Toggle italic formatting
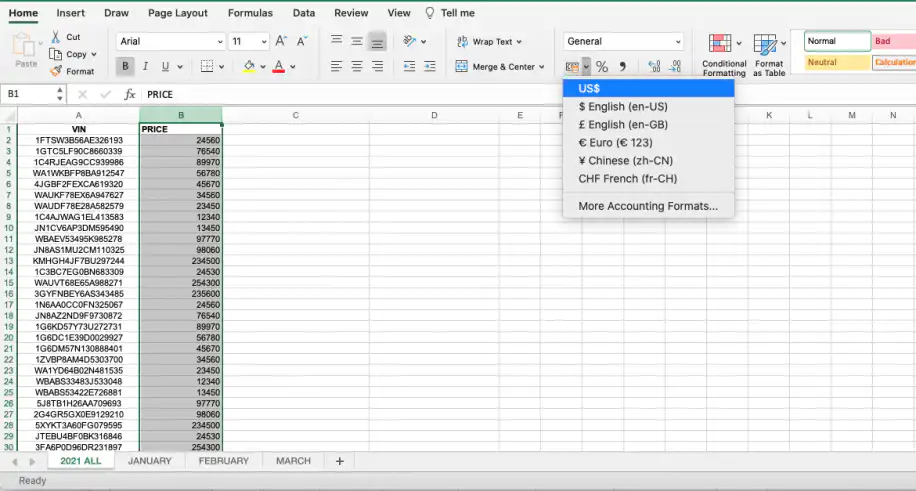916x491 pixels. click(145, 67)
